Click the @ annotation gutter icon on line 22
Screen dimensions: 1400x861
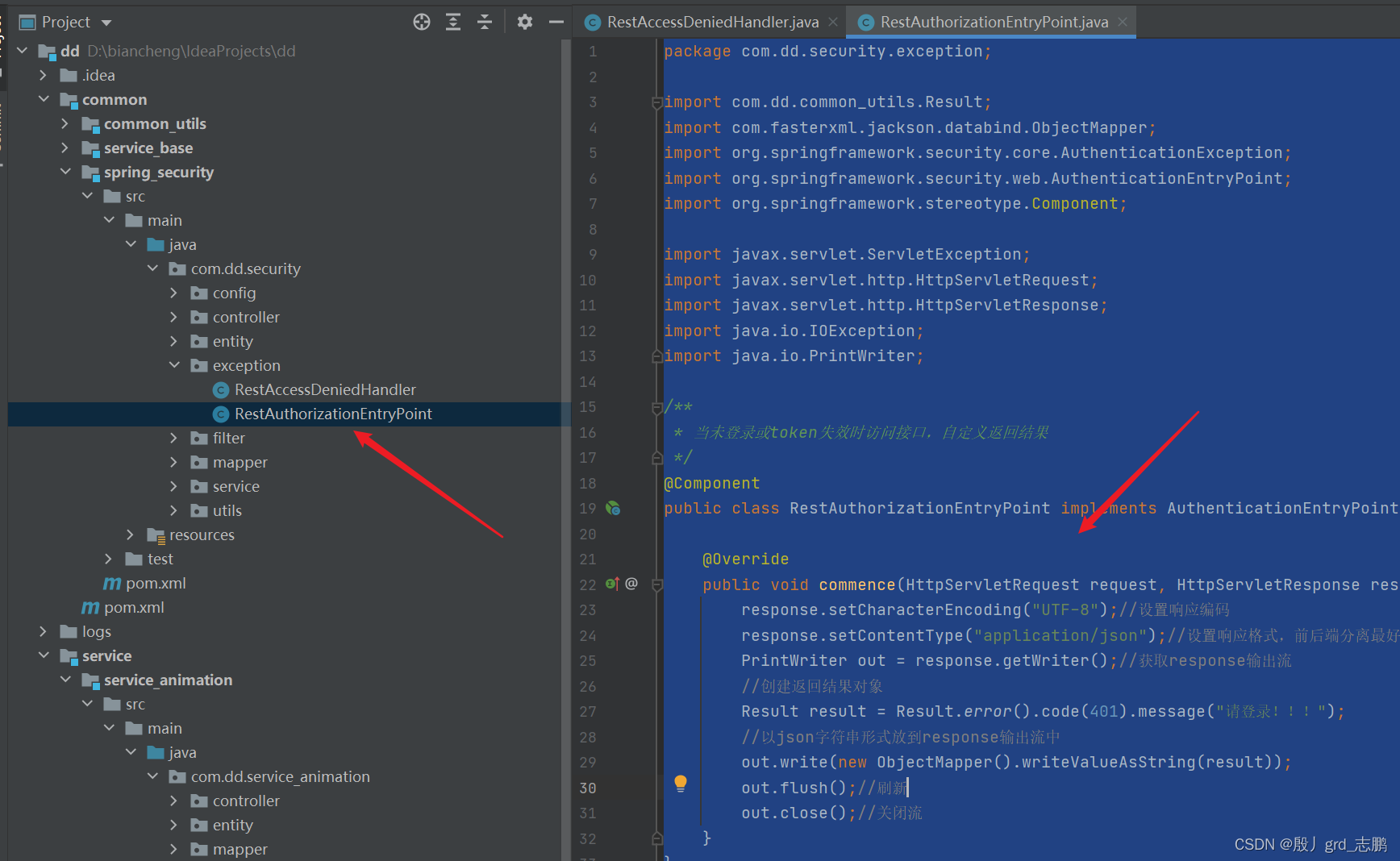[x=631, y=583]
